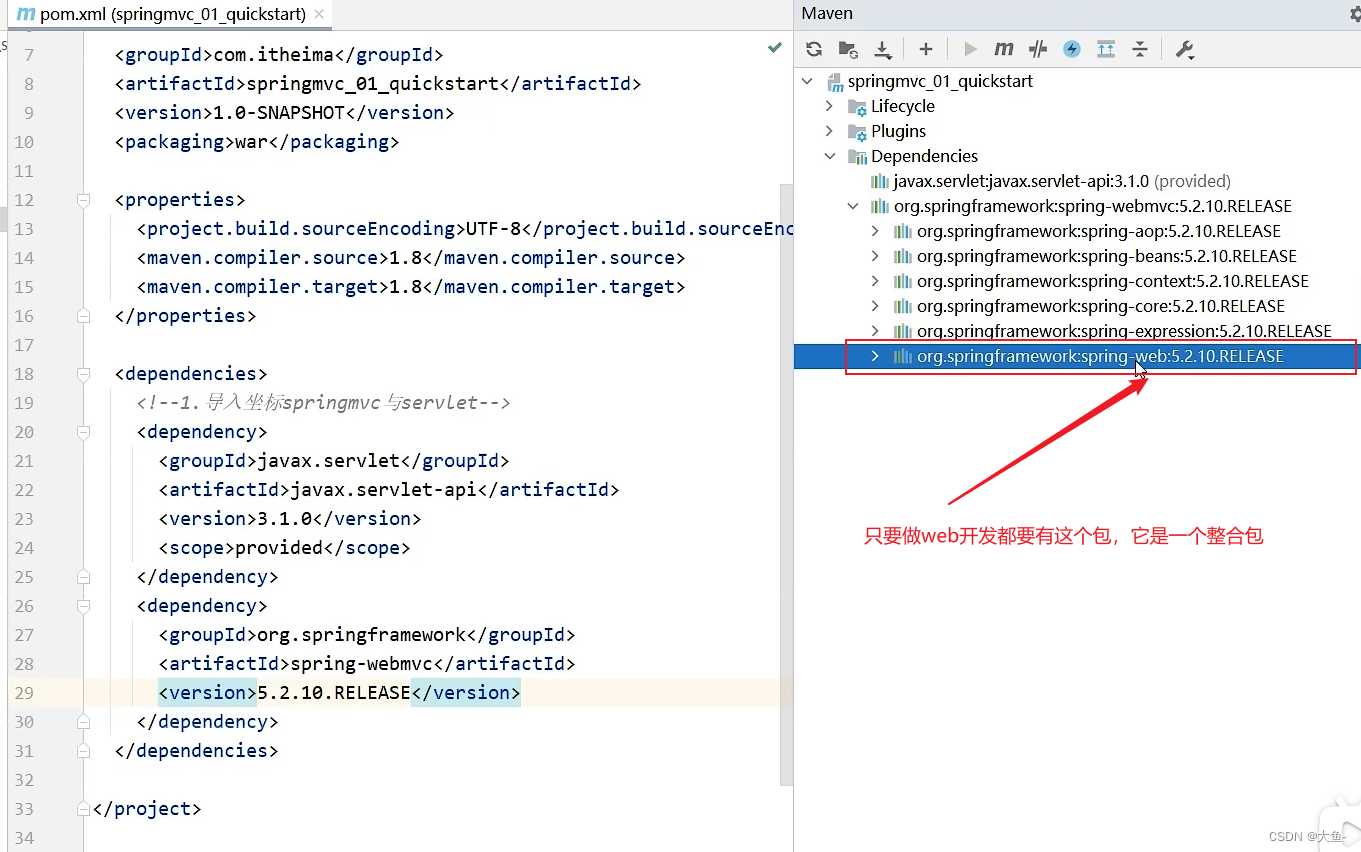Click 'provided' scope value on line 24
The image size is (1361, 852).
click(279, 548)
